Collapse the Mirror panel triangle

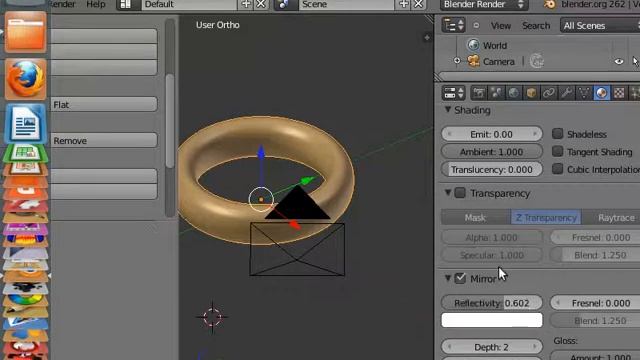[448, 278]
